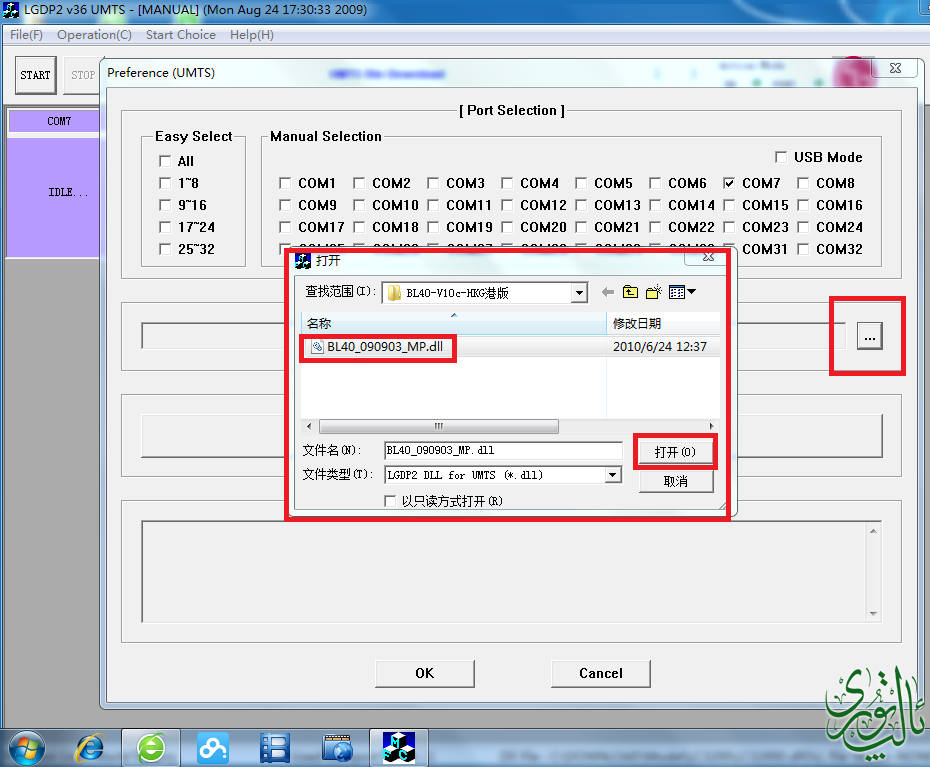The height and width of the screenshot is (767, 930).
Task: Go back using the file dialog arrow
Action: point(607,292)
